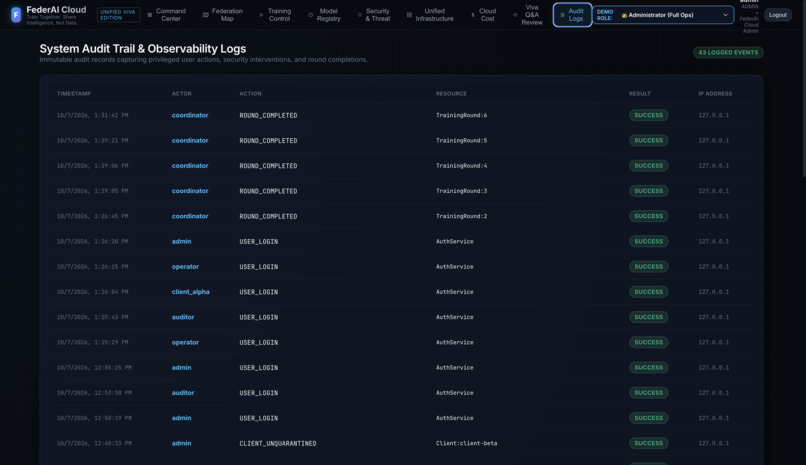Select the Audit Logs tab
This screenshot has width=806, height=465.
coord(572,15)
